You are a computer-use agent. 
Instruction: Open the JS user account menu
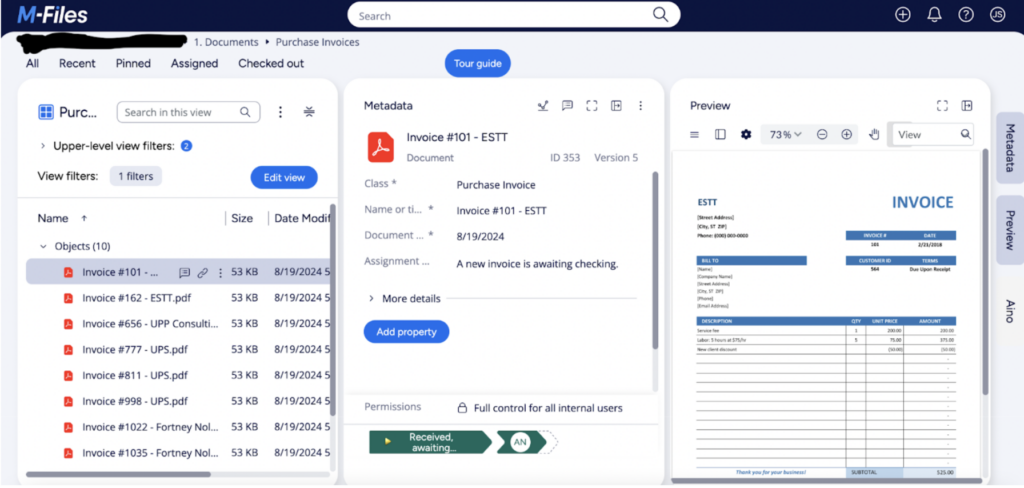tap(997, 14)
